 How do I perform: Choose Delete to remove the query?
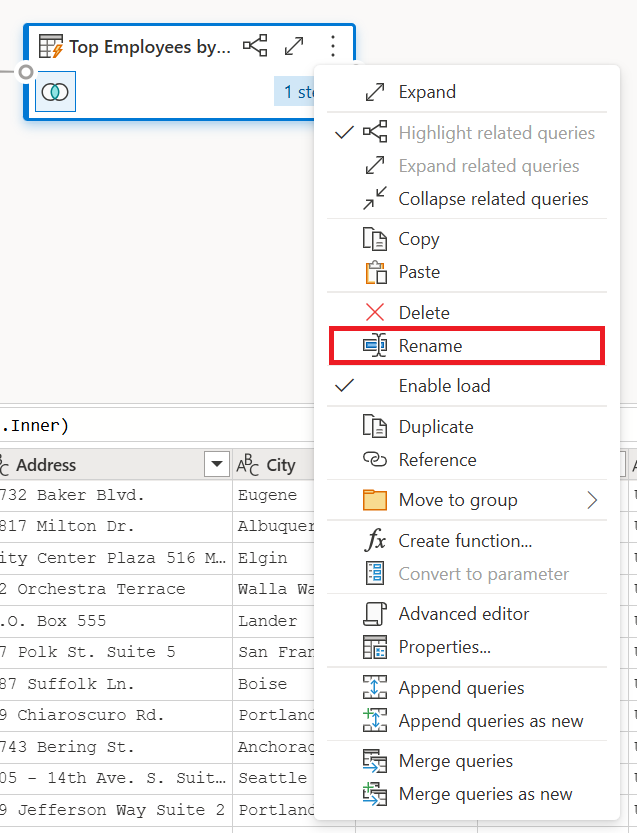(467, 312)
